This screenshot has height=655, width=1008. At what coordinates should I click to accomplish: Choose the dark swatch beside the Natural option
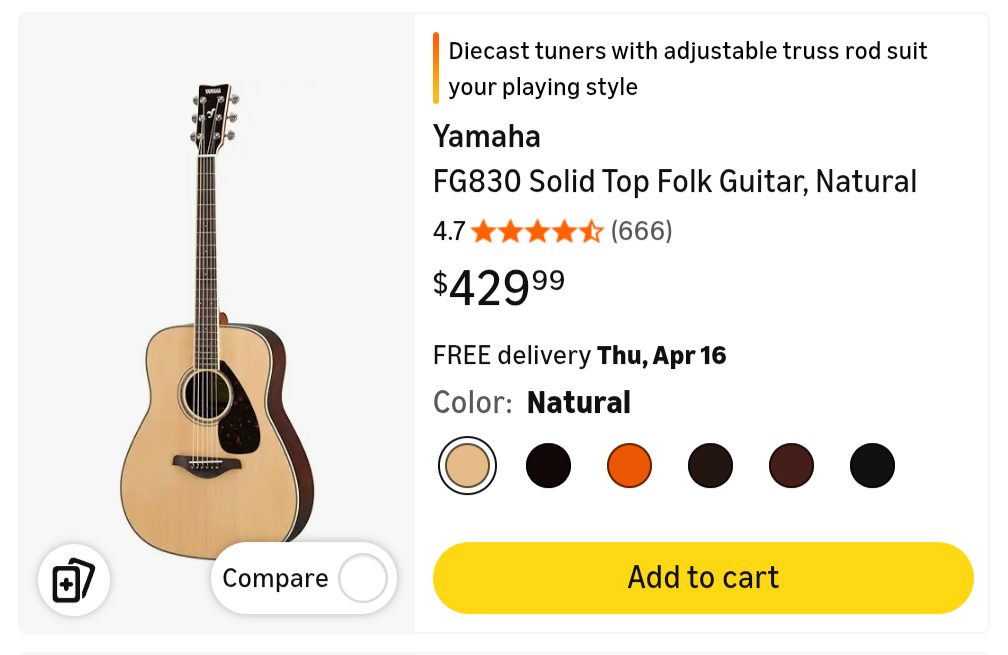click(548, 466)
